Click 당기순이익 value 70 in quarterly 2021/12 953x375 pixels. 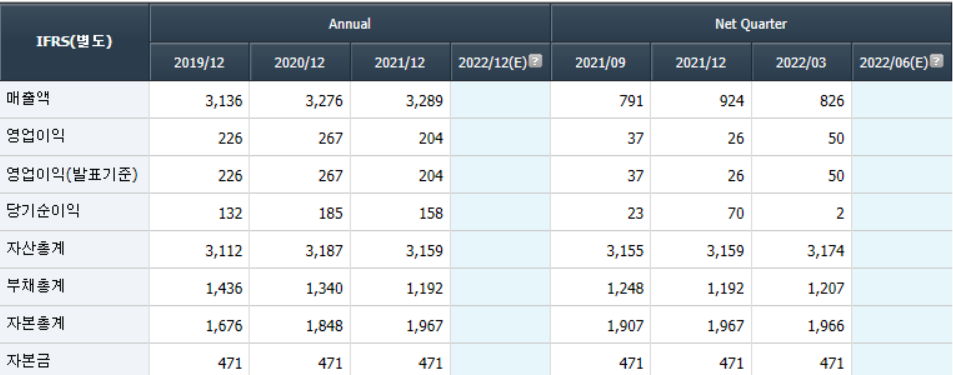click(735, 214)
